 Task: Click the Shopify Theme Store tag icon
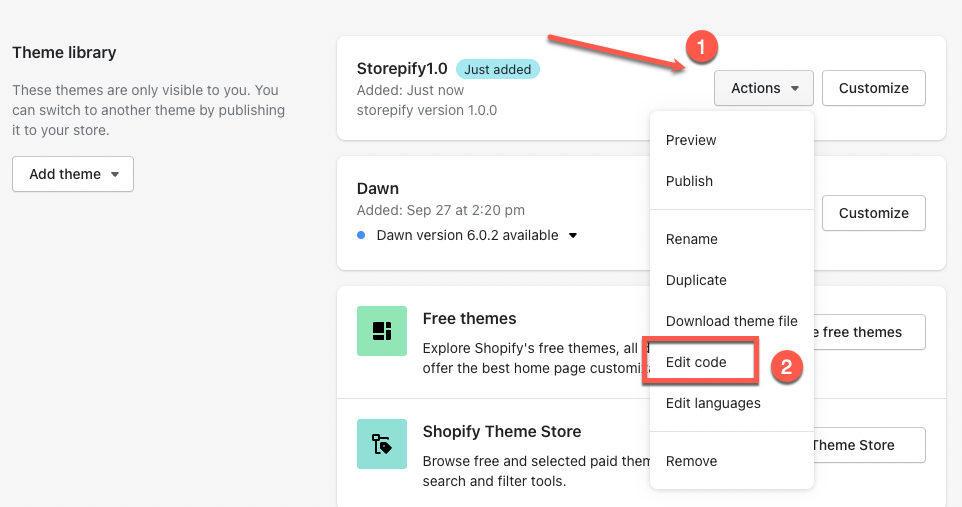click(x=382, y=444)
